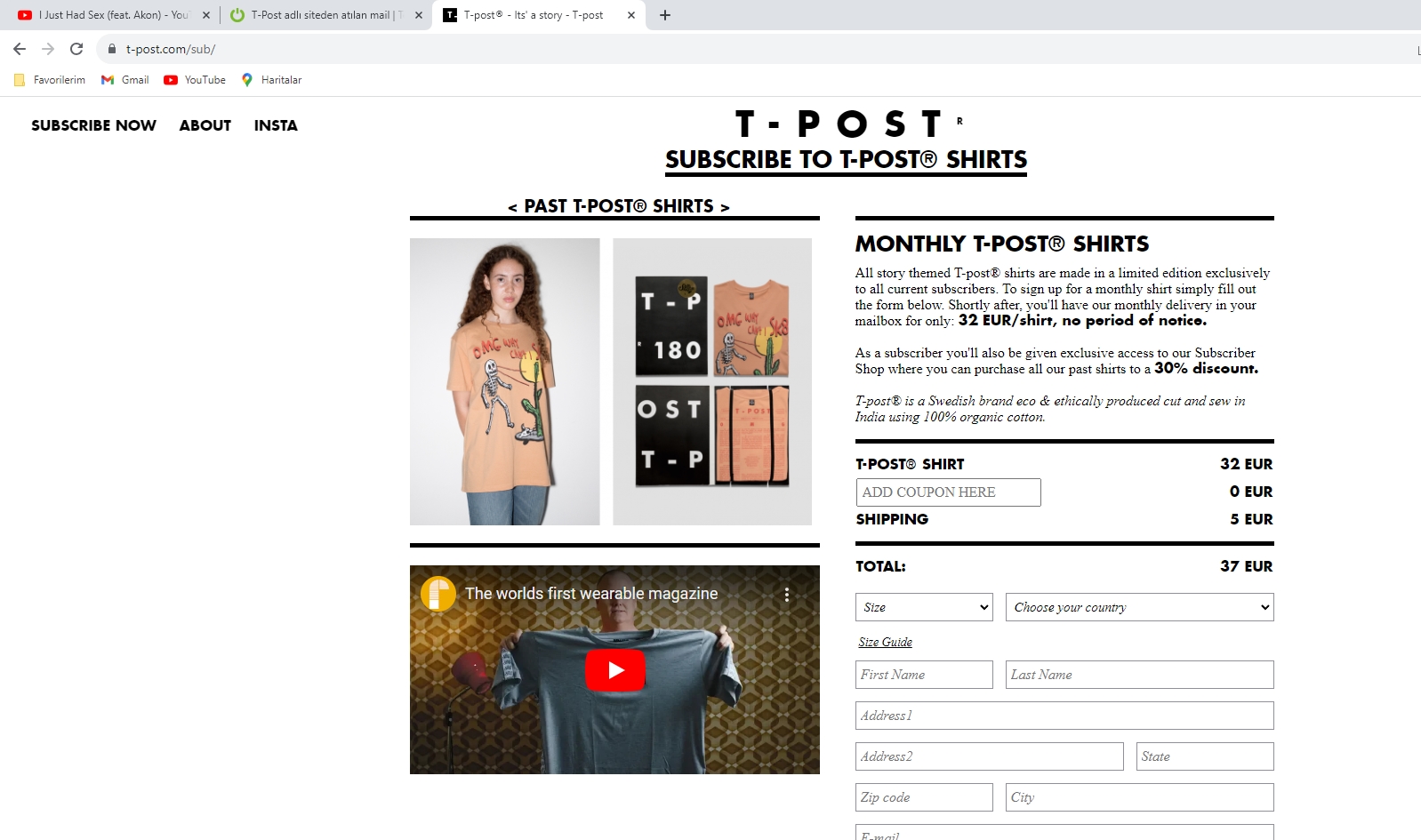Reload the page with the refresh icon
This screenshot has height=840, width=1421.
coord(76,49)
